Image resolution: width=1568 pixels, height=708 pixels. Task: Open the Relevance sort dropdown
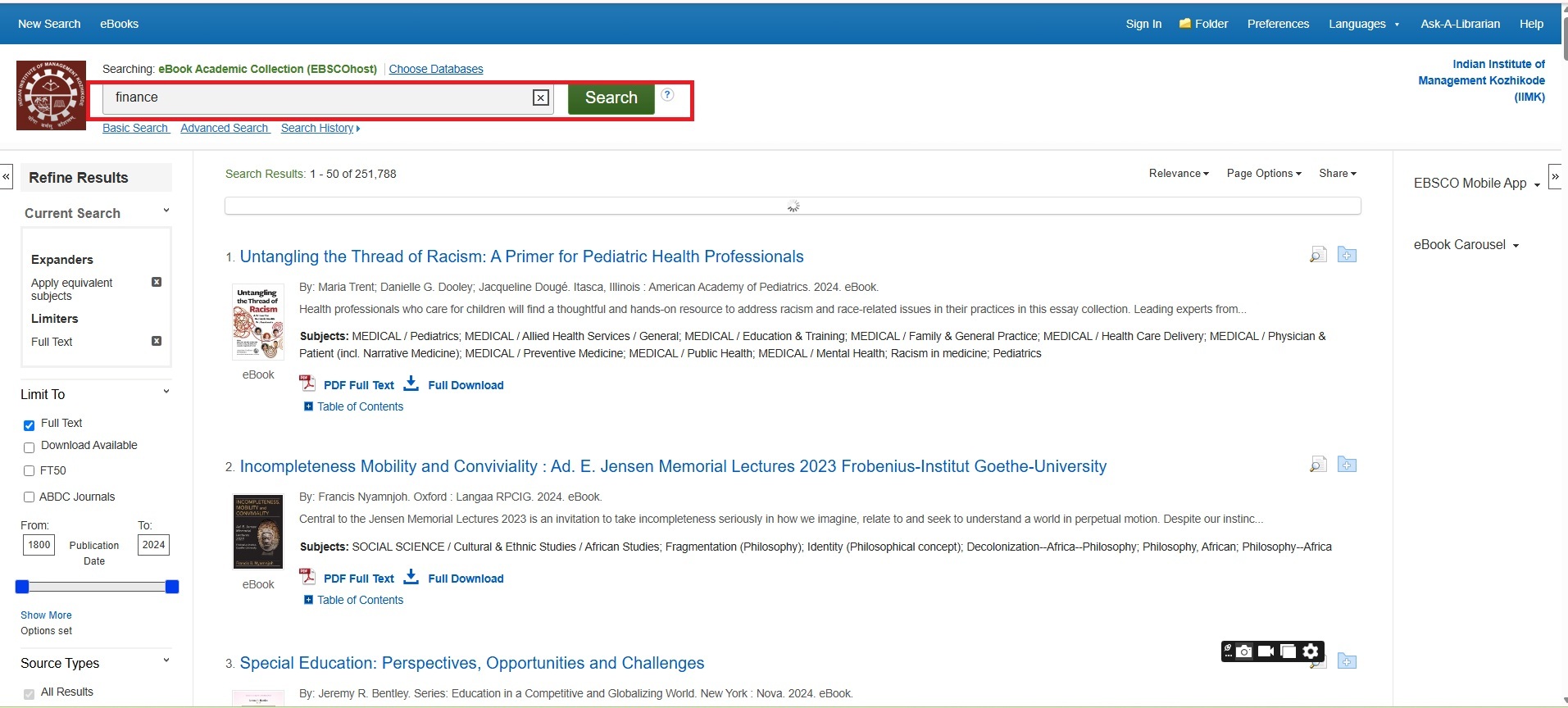[1178, 174]
